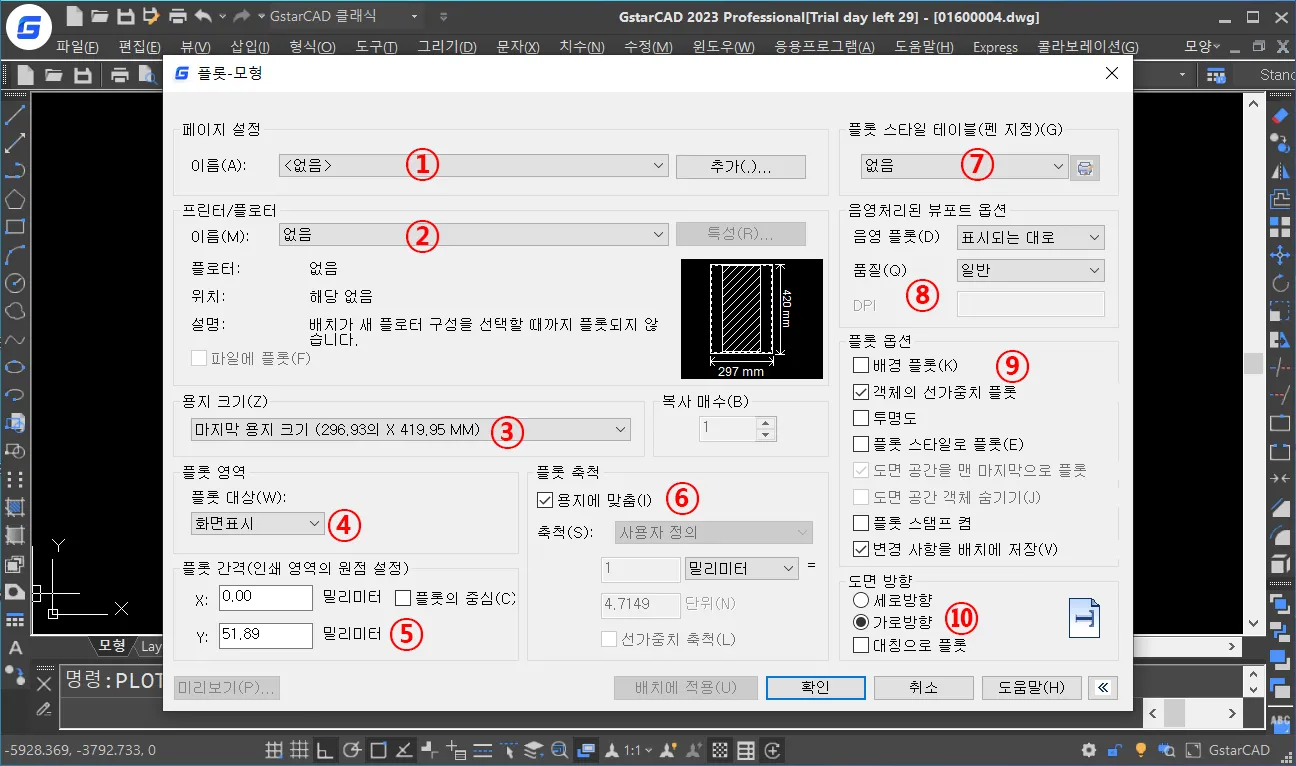1296x766 pixels.
Task: Click the X offset input field
Action: pos(266,597)
